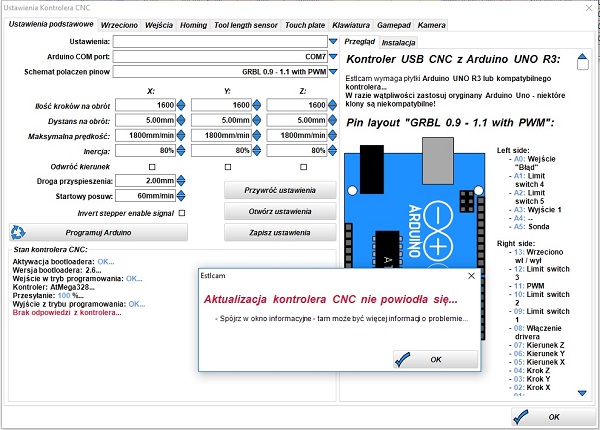This screenshot has width=600, height=430.
Task: Click the 13: Wrzeciono pin entry
Action: [538, 256]
